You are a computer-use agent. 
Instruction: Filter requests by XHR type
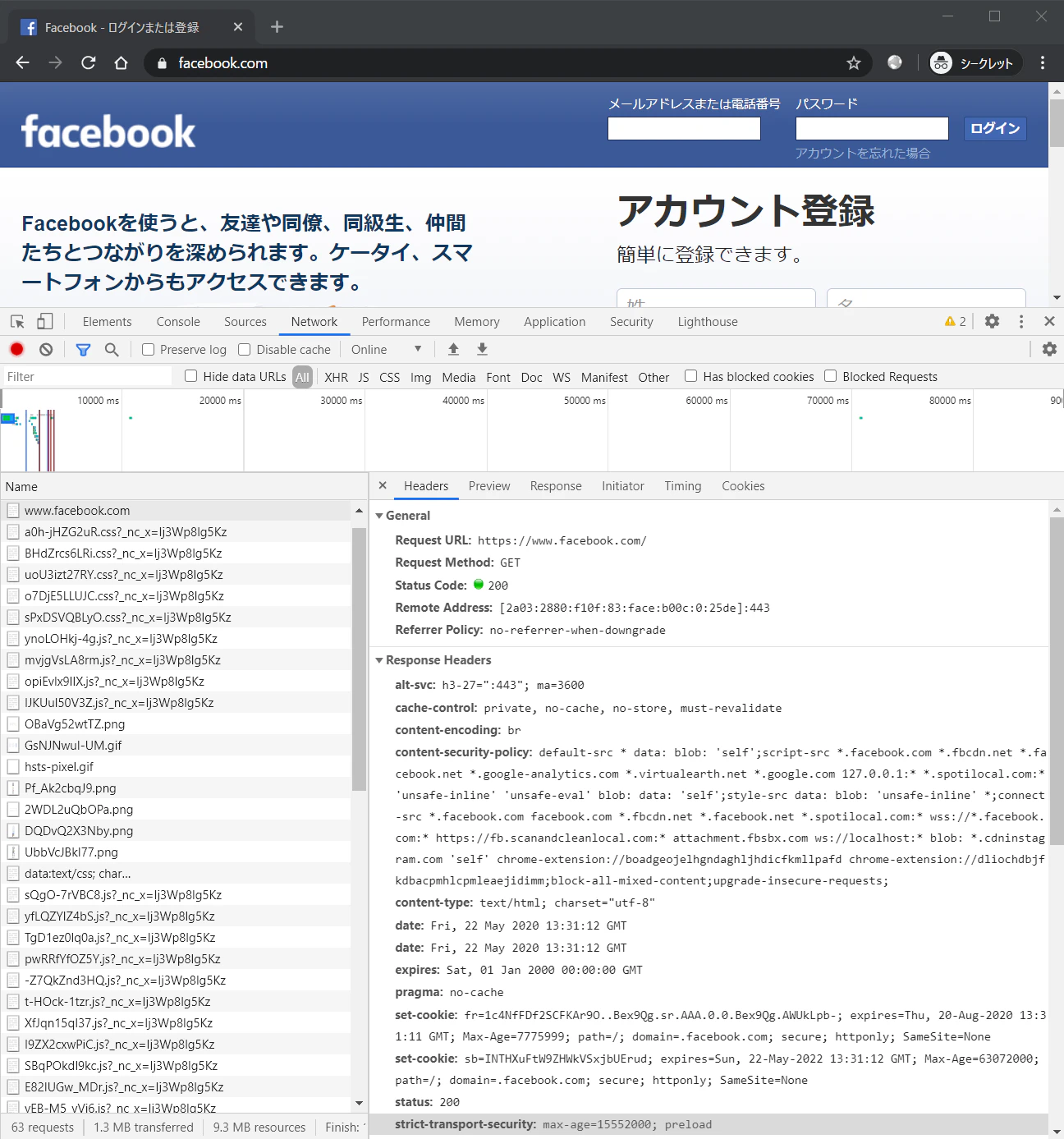tap(336, 377)
